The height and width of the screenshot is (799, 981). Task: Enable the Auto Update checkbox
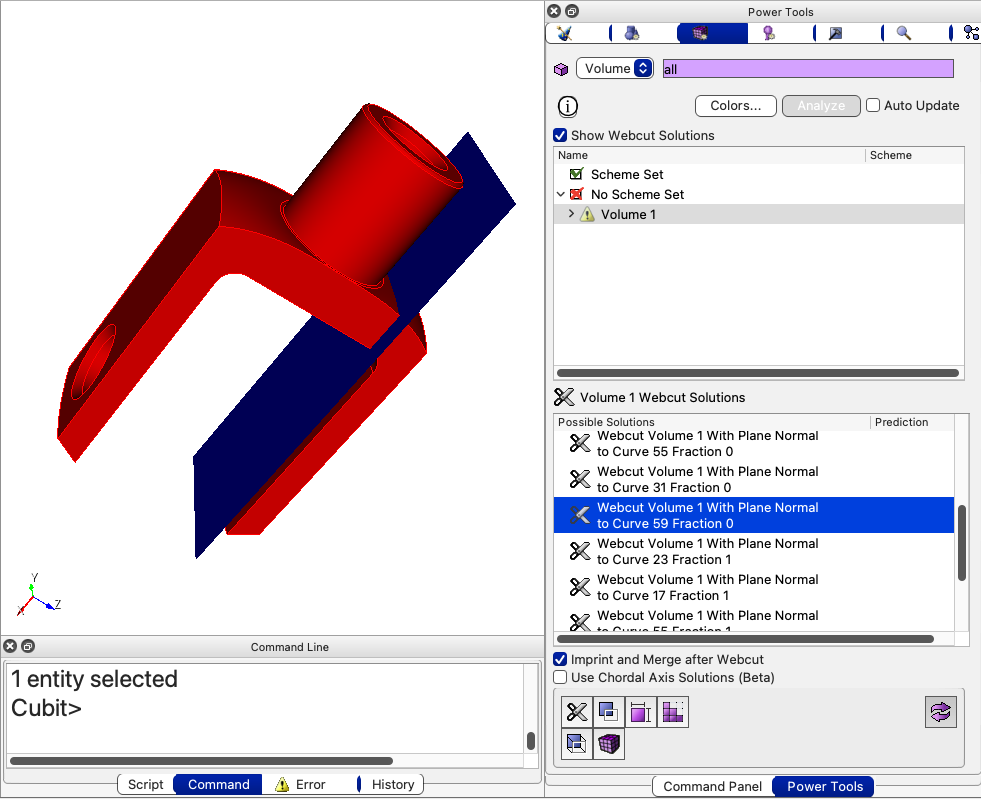tap(873, 106)
